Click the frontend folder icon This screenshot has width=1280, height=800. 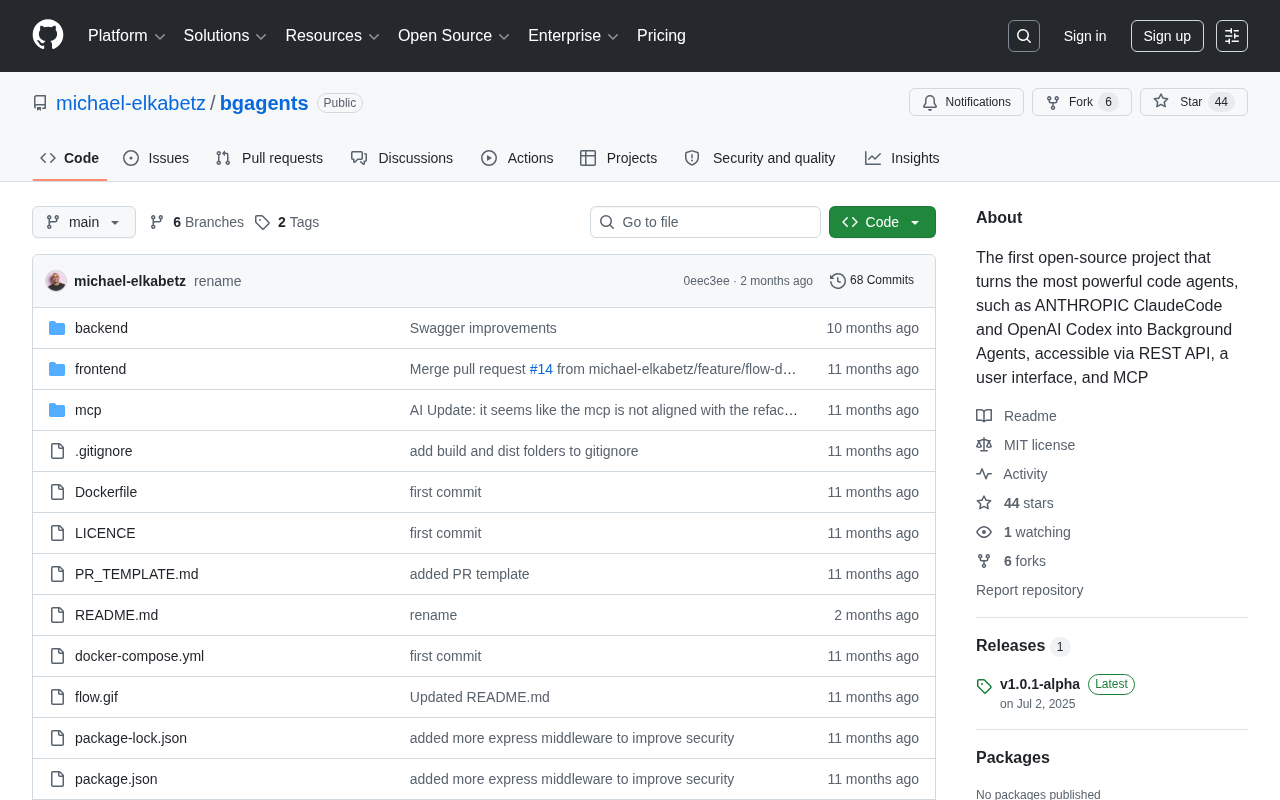pyautogui.click(x=57, y=369)
